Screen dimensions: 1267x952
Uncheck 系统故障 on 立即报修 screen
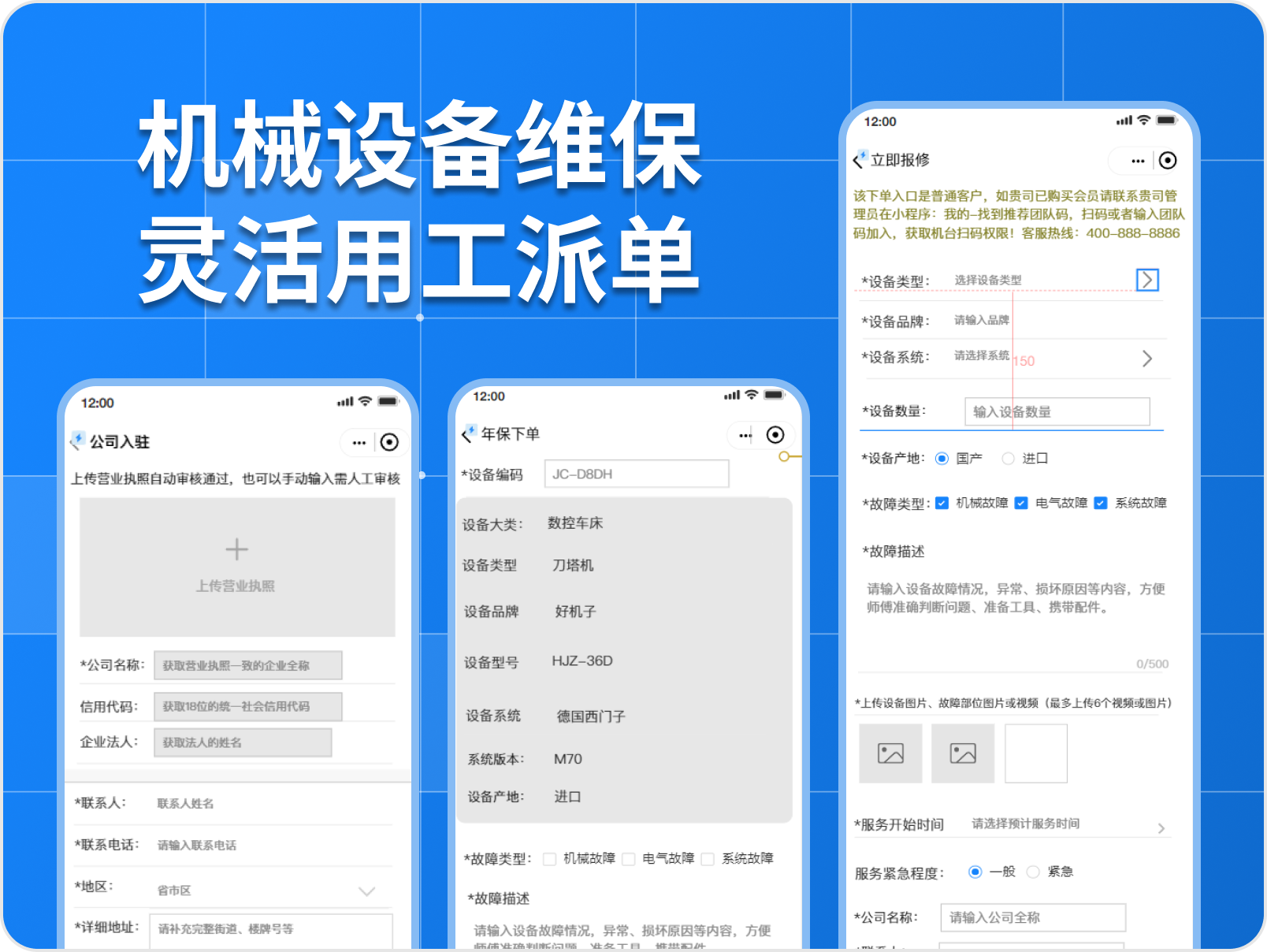(1101, 503)
